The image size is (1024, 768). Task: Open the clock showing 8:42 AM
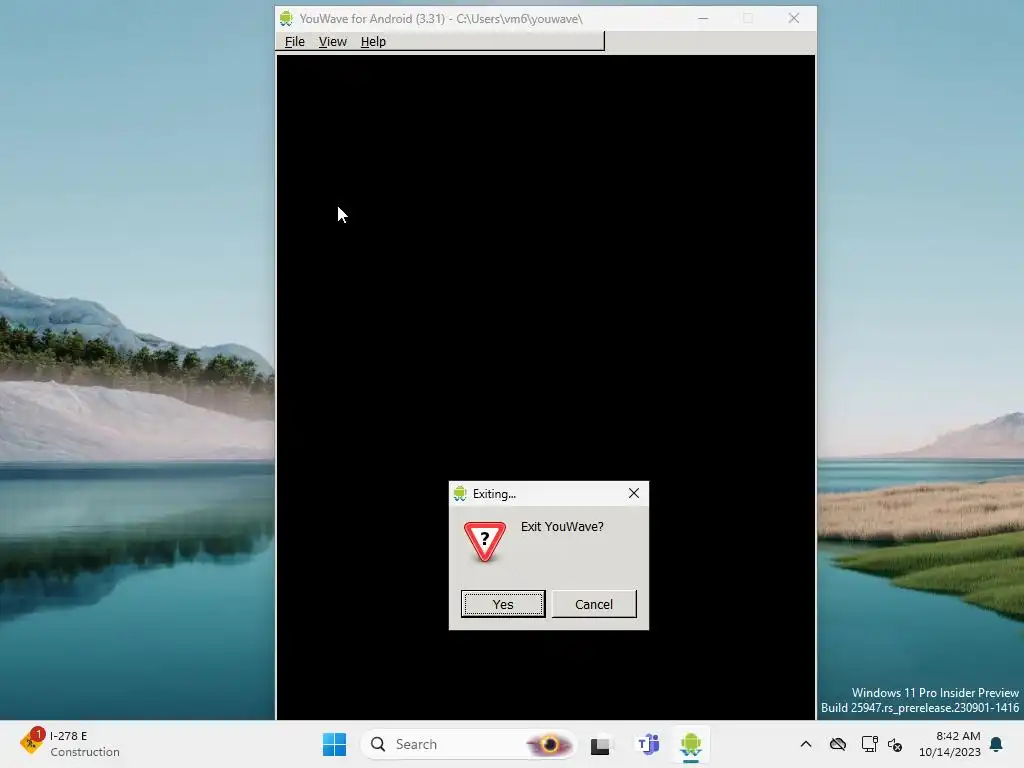950,744
